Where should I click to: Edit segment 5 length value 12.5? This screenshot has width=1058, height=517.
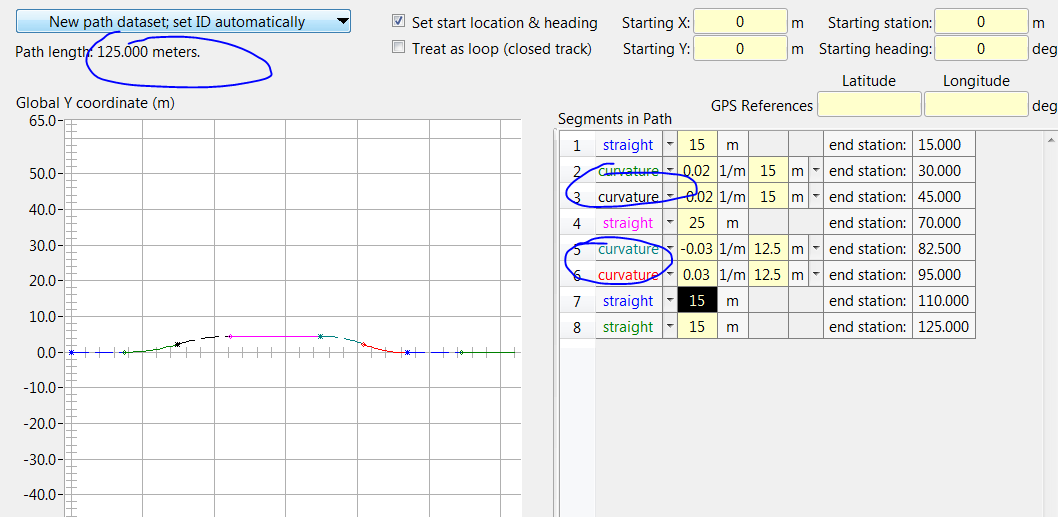pos(768,248)
